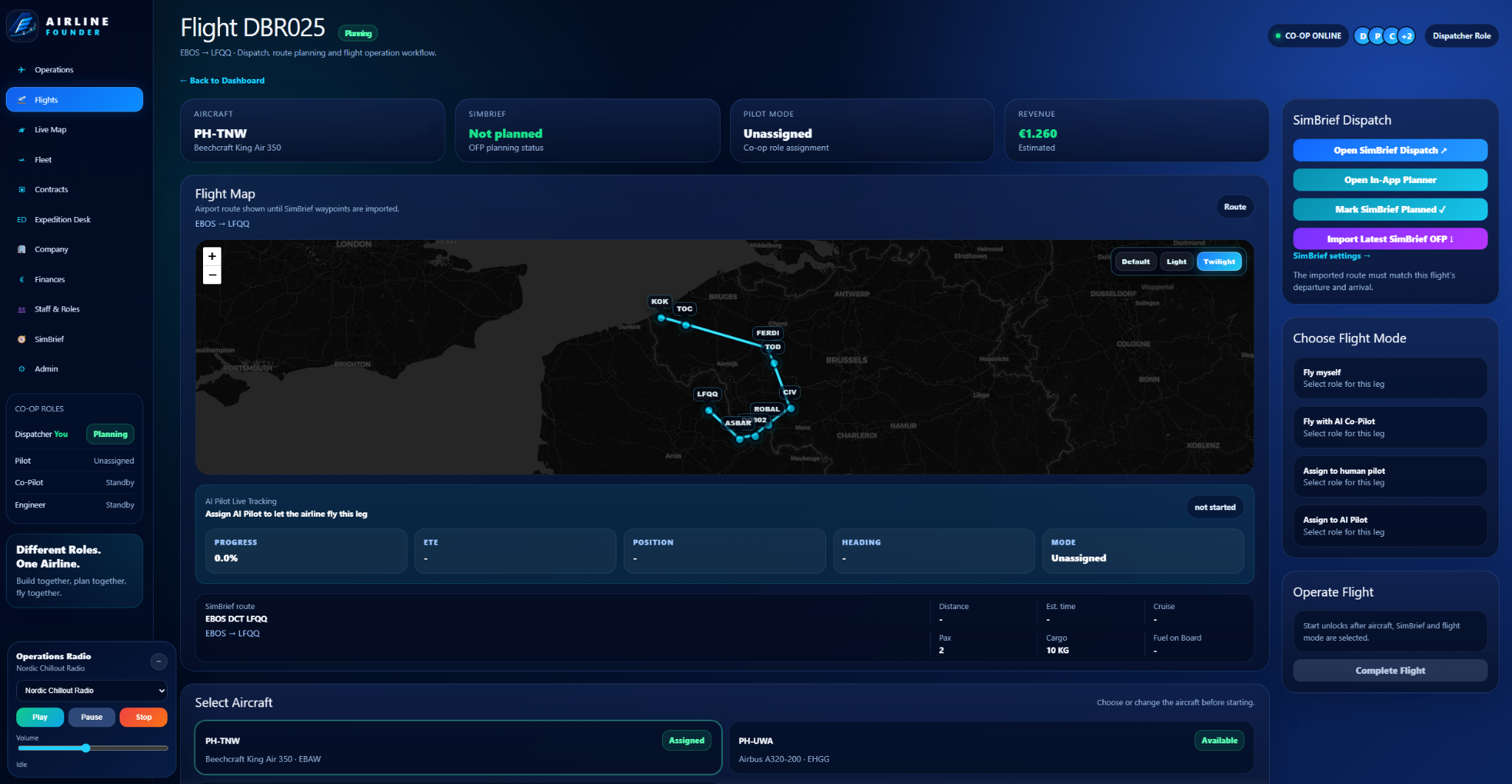Click the Not planned SimBrief status

[x=505, y=134]
